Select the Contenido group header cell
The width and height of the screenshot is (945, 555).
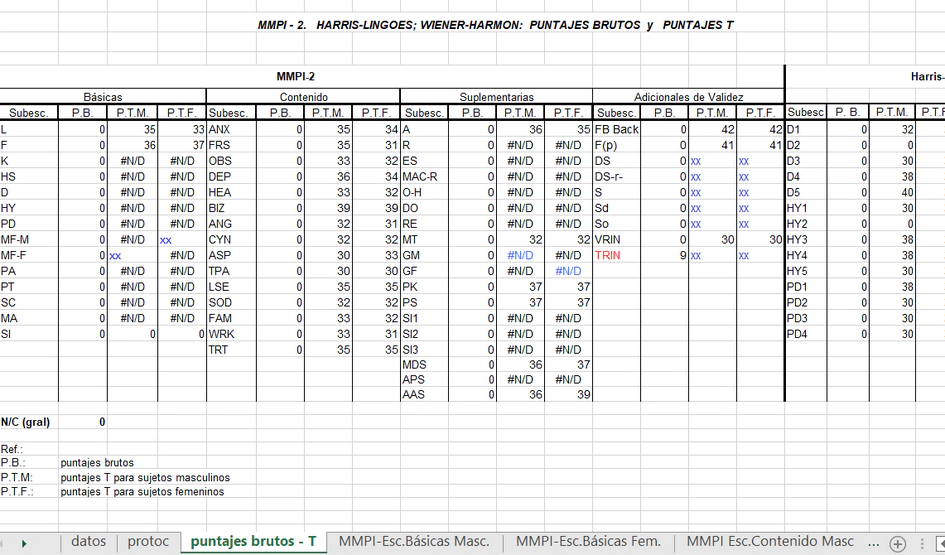(x=302, y=97)
